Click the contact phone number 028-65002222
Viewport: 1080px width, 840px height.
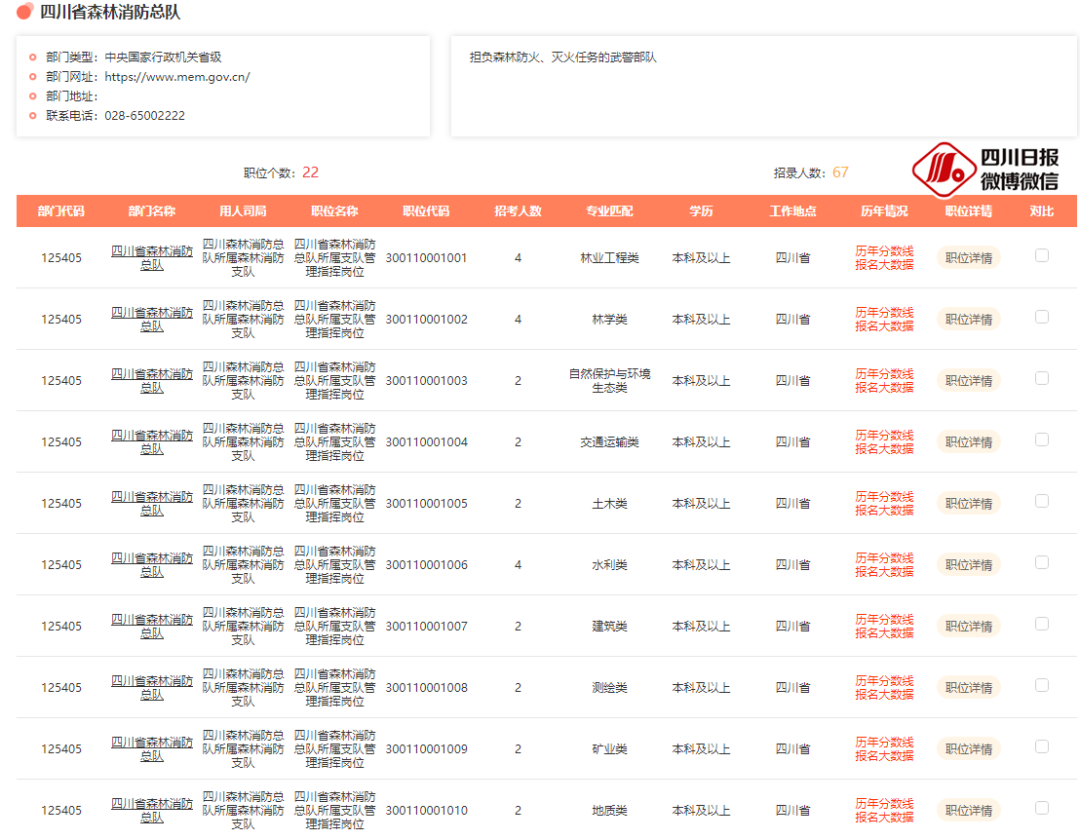145,116
